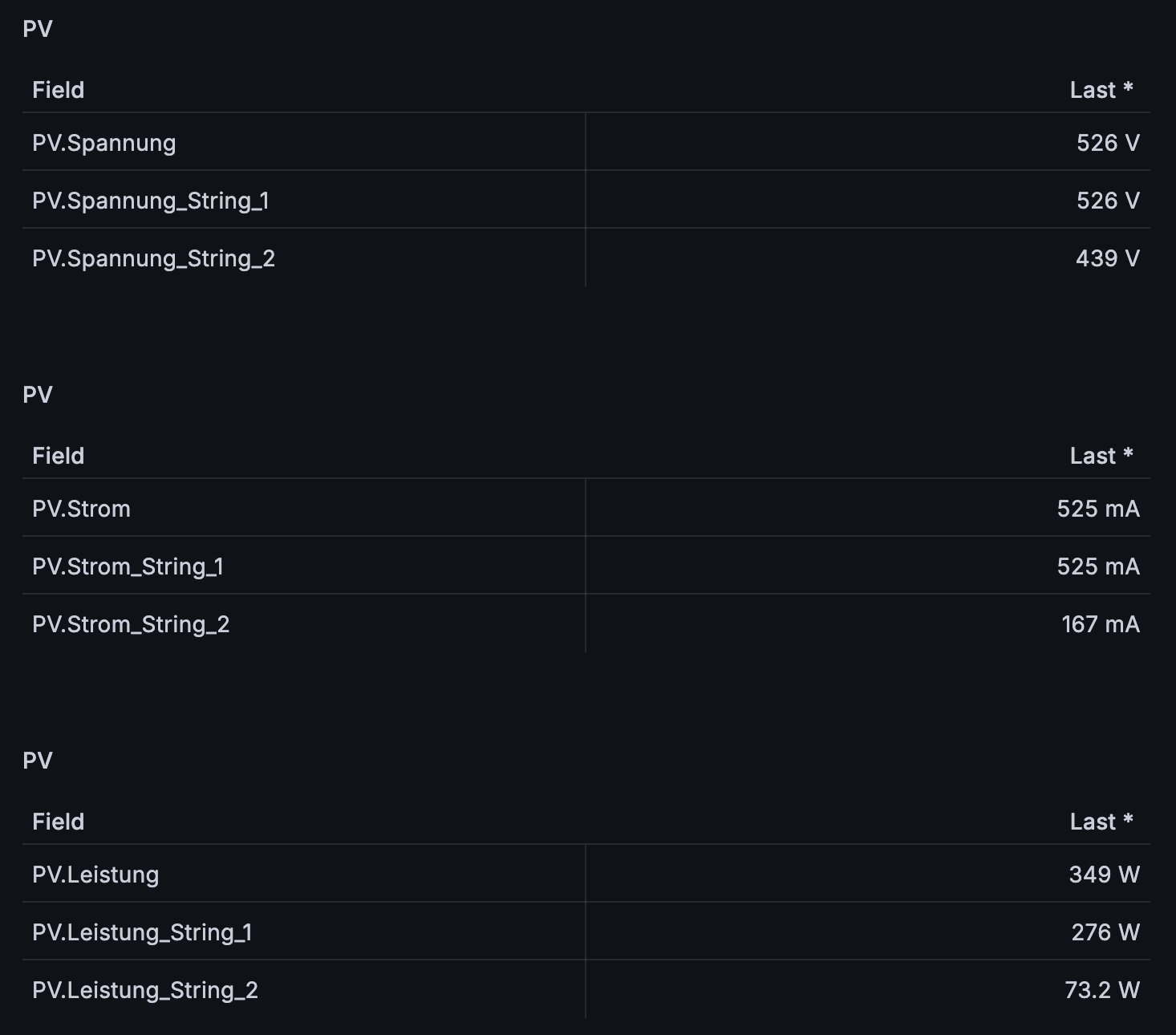This screenshot has height=1035, width=1176.
Task: Click the 167 mA value cell
Action: pos(1100,625)
